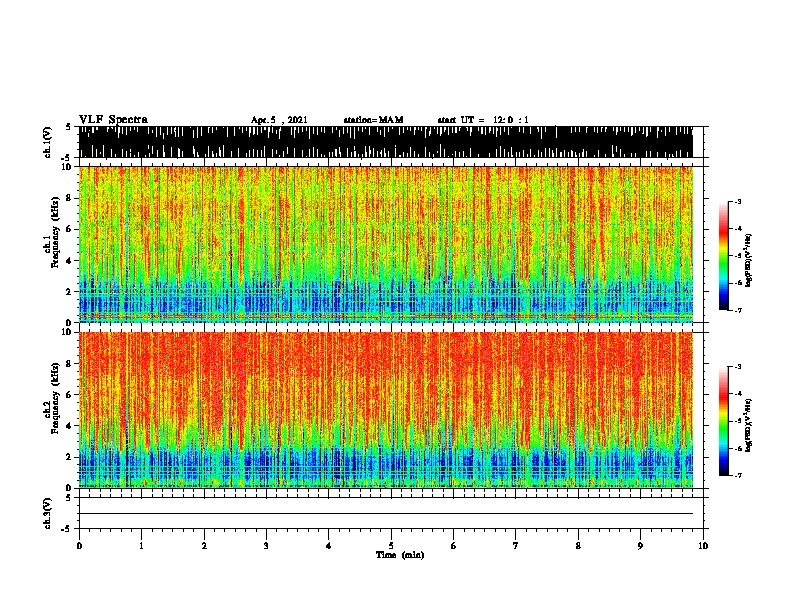
Task: Click the Time (min) axis label
Action: point(400,555)
